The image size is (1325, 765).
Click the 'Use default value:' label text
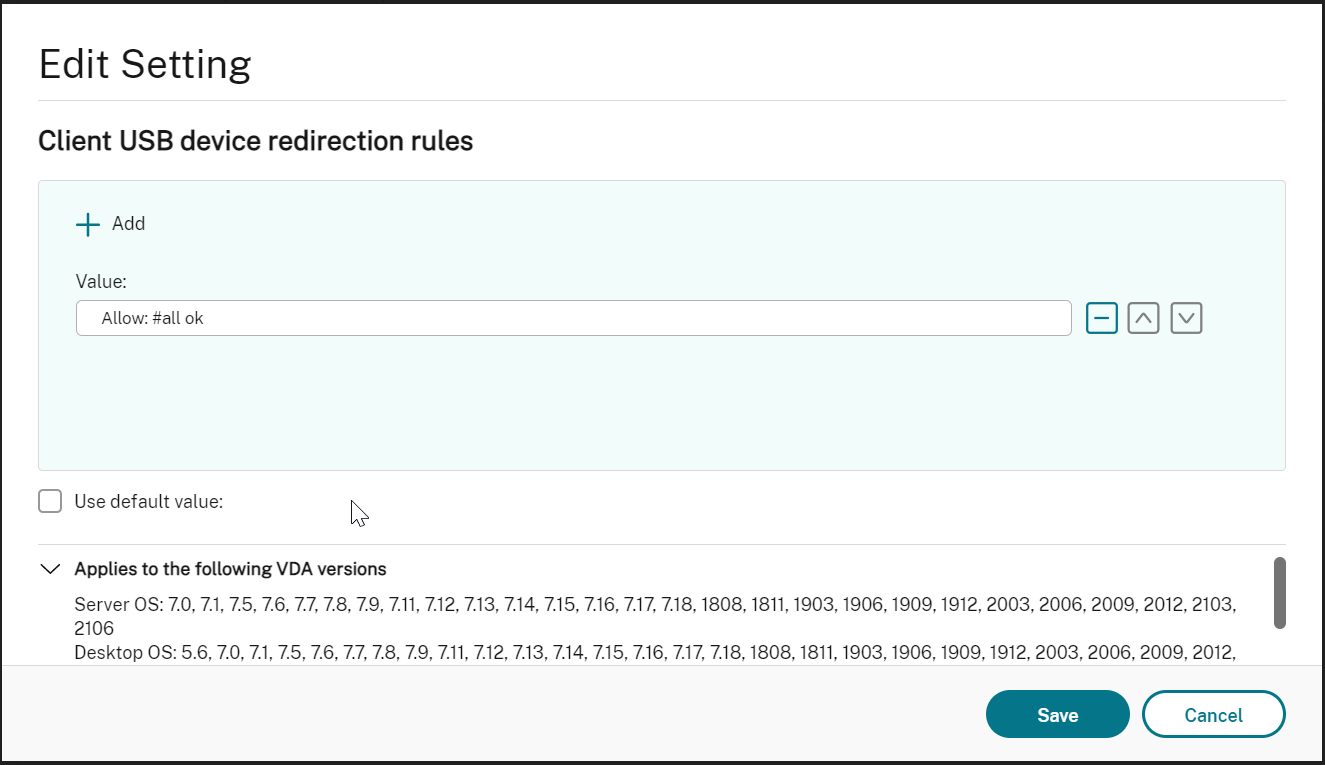pos(148,502)
